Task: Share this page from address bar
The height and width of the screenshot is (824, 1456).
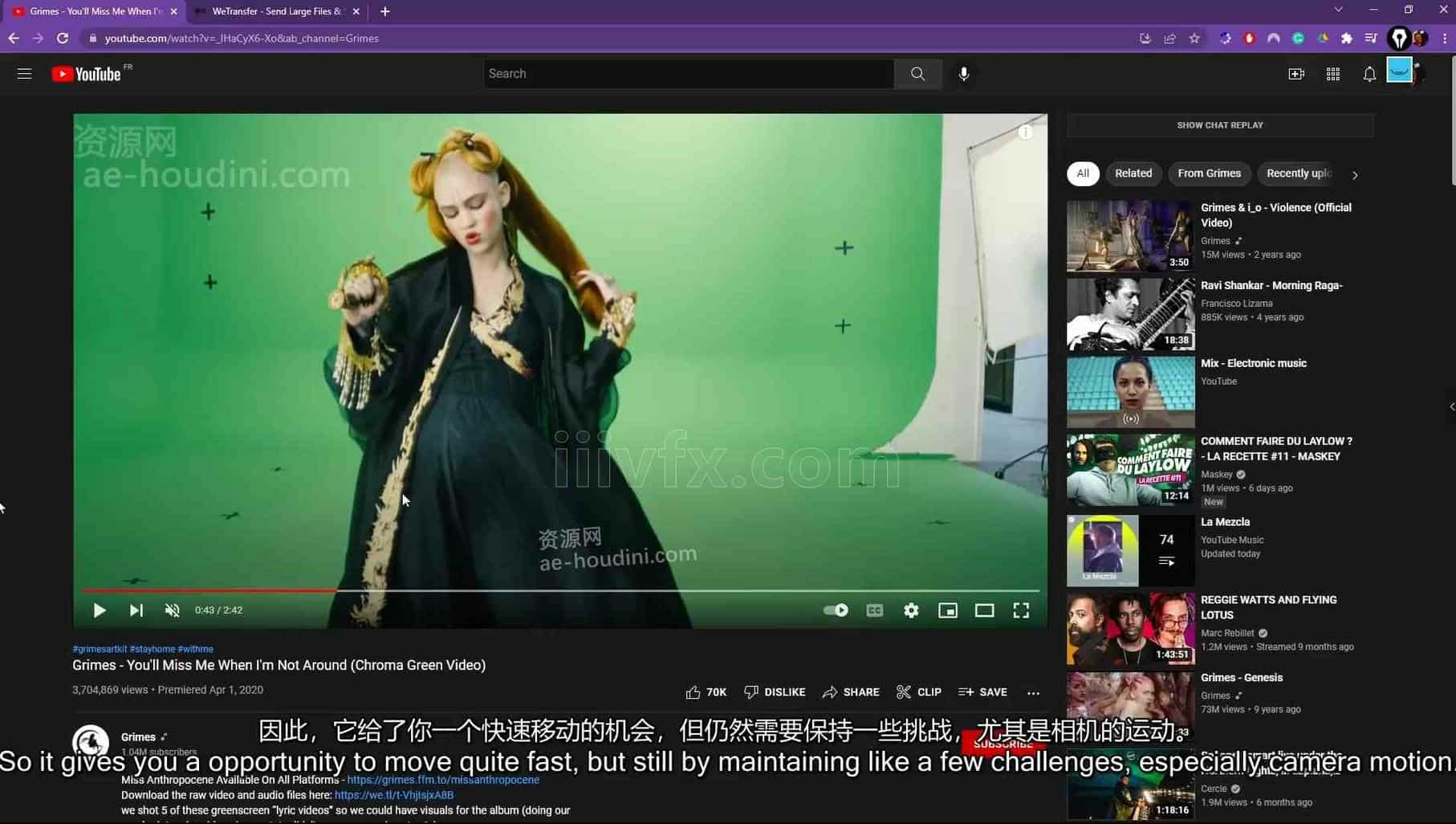Action: tap(1169, 38)
